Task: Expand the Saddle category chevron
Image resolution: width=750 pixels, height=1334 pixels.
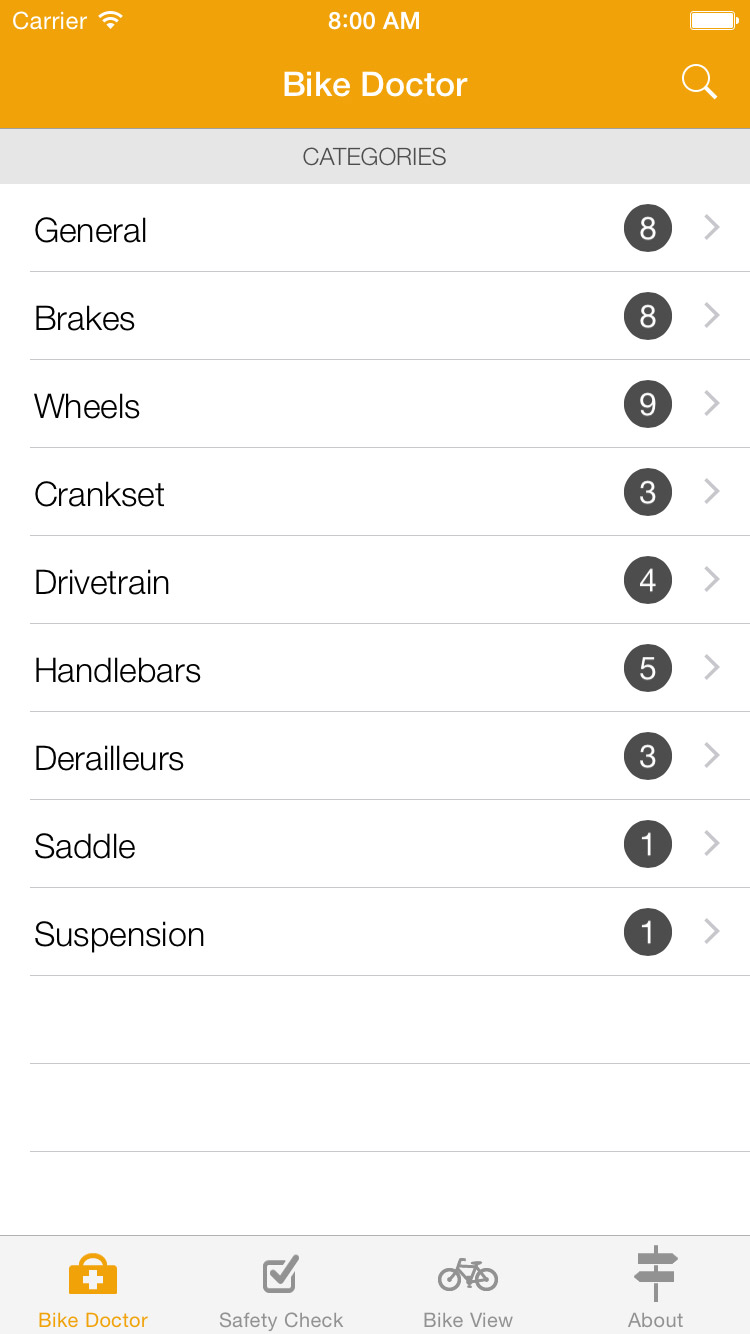Action: tap(712, 845)
